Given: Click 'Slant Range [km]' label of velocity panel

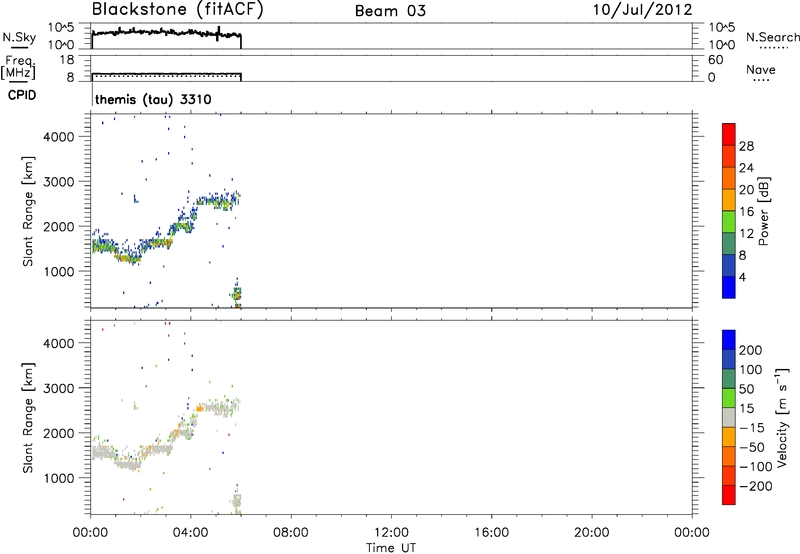Looking at the screenshot, I should coord(28,418).
